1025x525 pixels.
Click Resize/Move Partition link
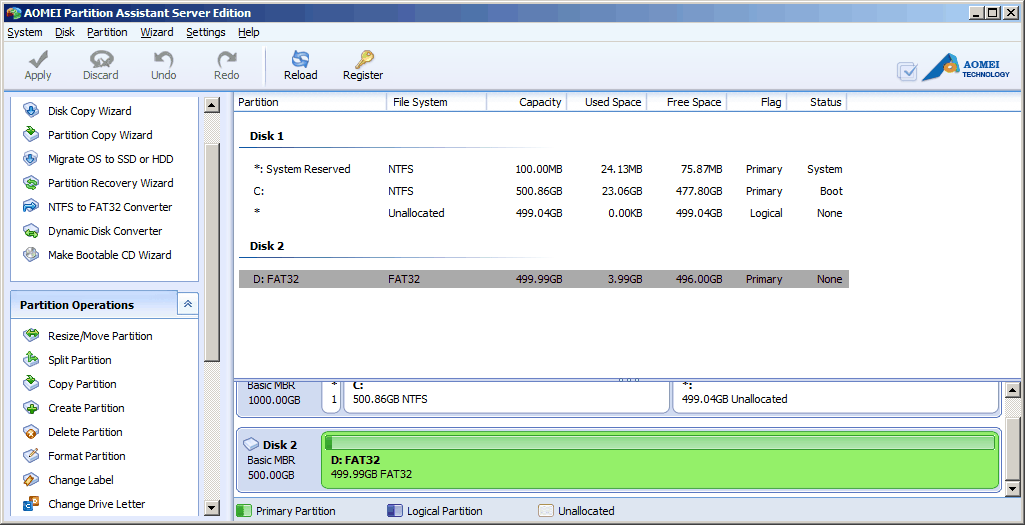(100, 336)
